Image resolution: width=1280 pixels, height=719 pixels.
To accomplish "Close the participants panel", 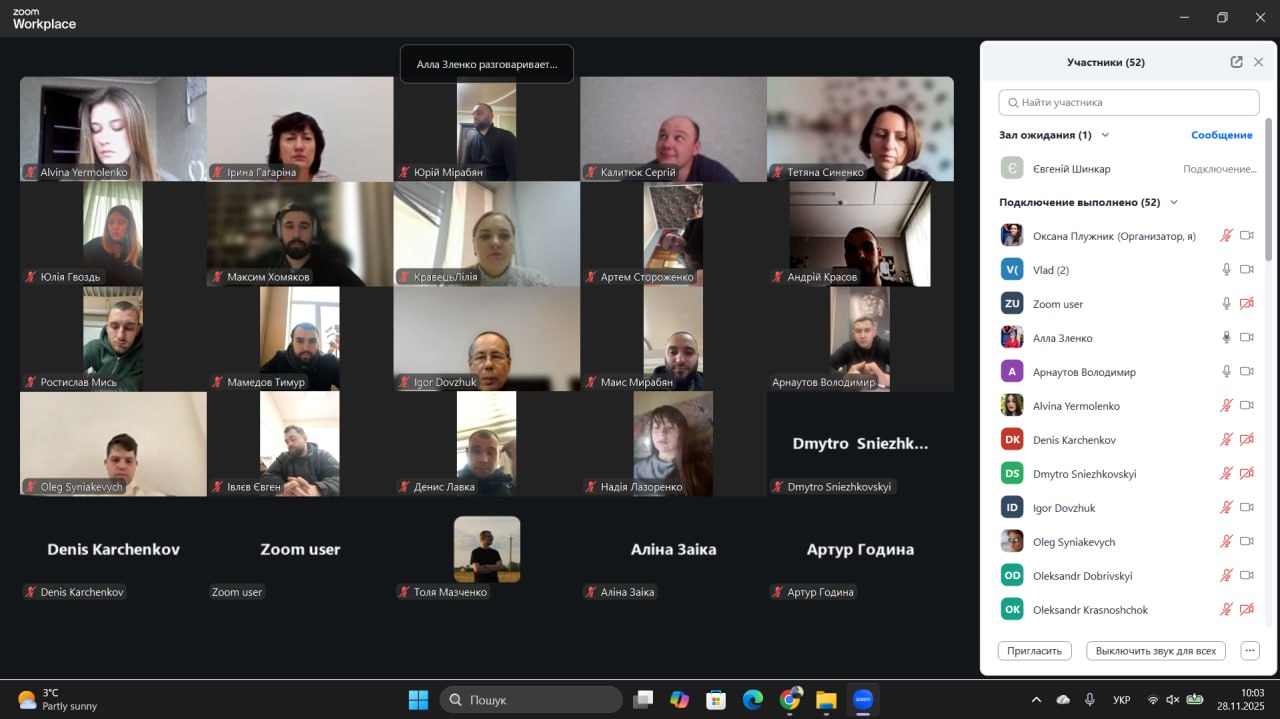I will point(1259,62).
